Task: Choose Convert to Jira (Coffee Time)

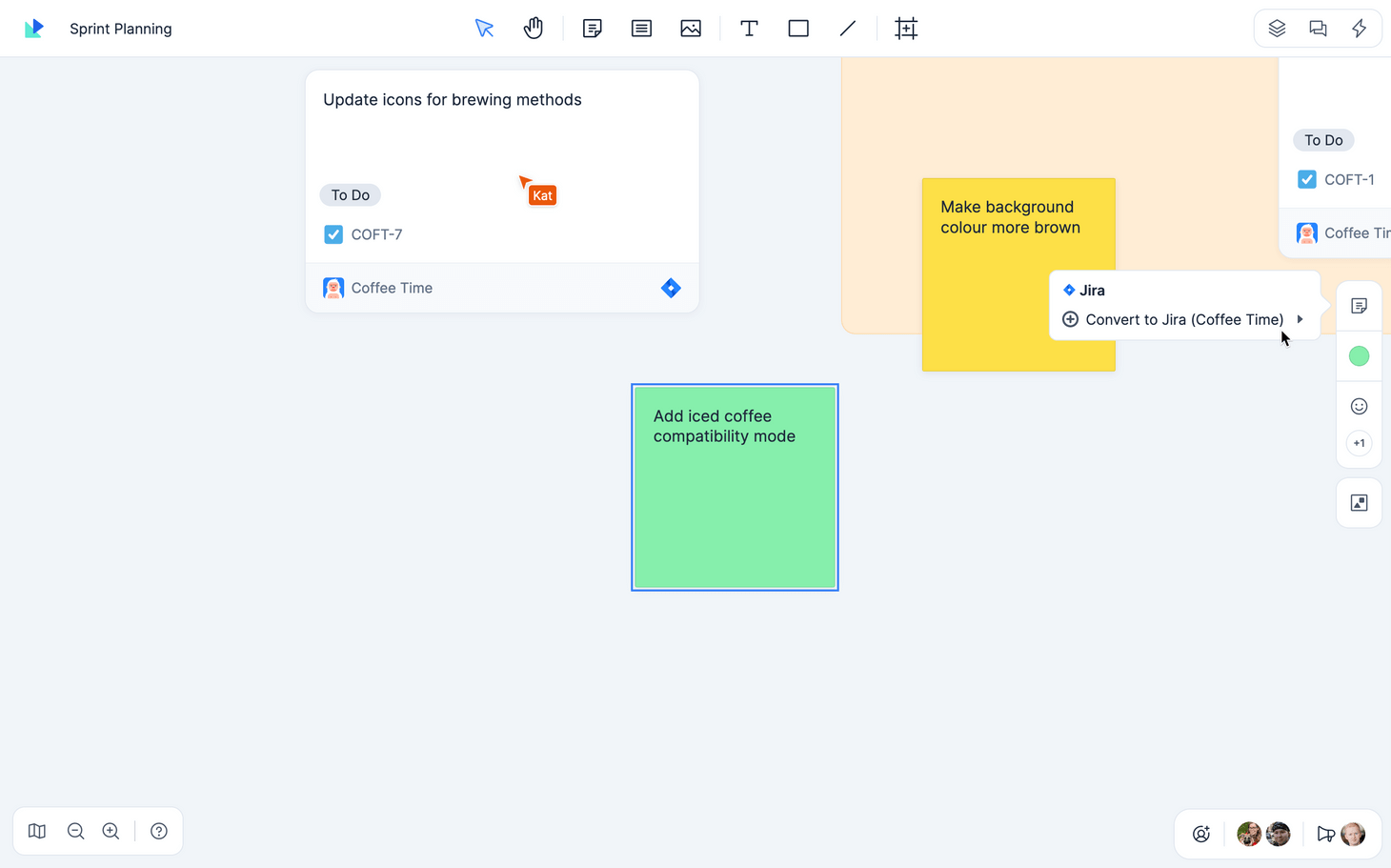Action: pyautogui.click(x=1184, y=319)
